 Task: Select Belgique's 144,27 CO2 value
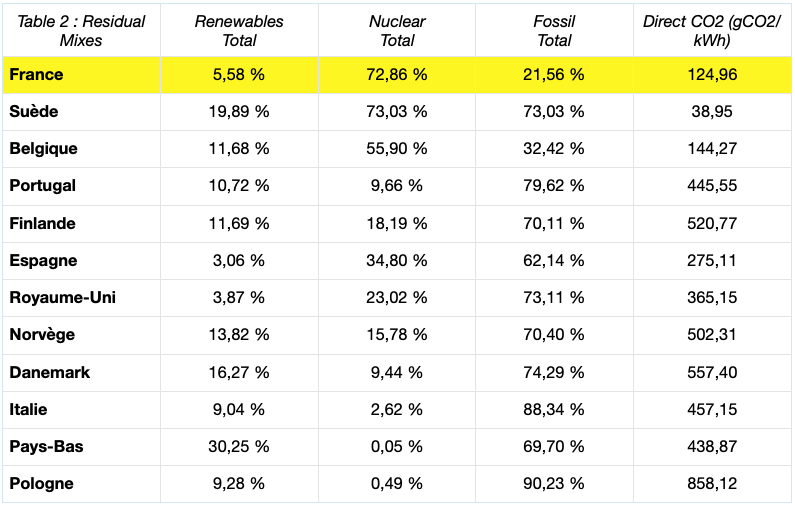click(x=712, y=149)
